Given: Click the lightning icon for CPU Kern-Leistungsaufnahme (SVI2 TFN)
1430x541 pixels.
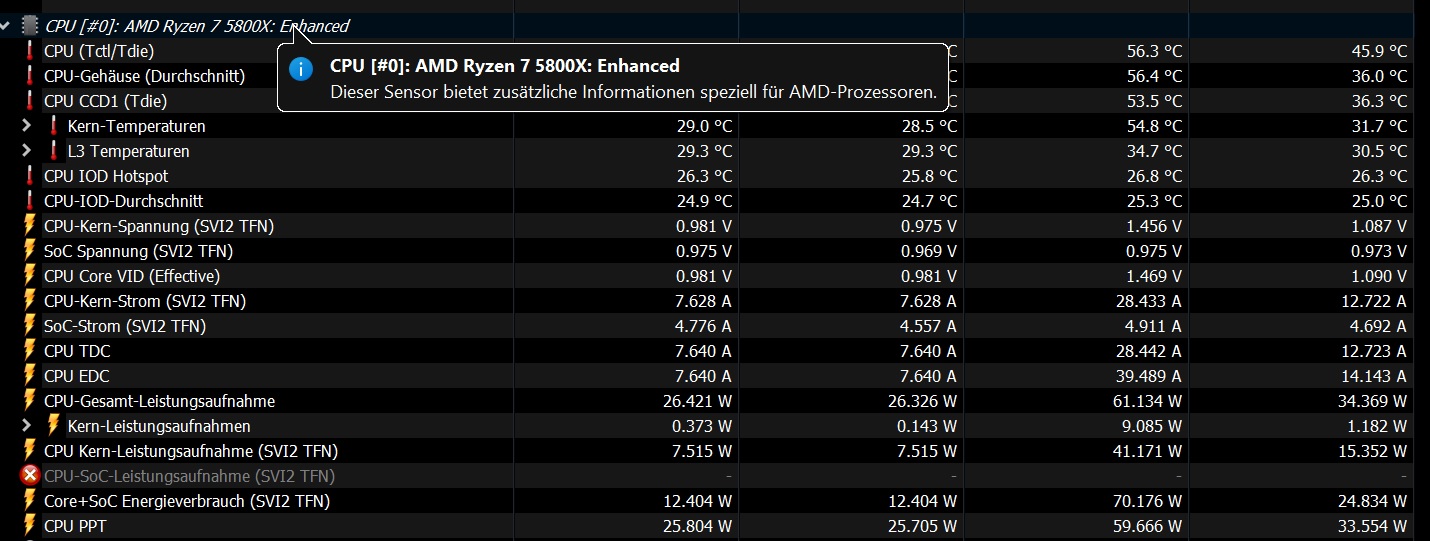Looking at the screenshot, I should pos(30,450).
